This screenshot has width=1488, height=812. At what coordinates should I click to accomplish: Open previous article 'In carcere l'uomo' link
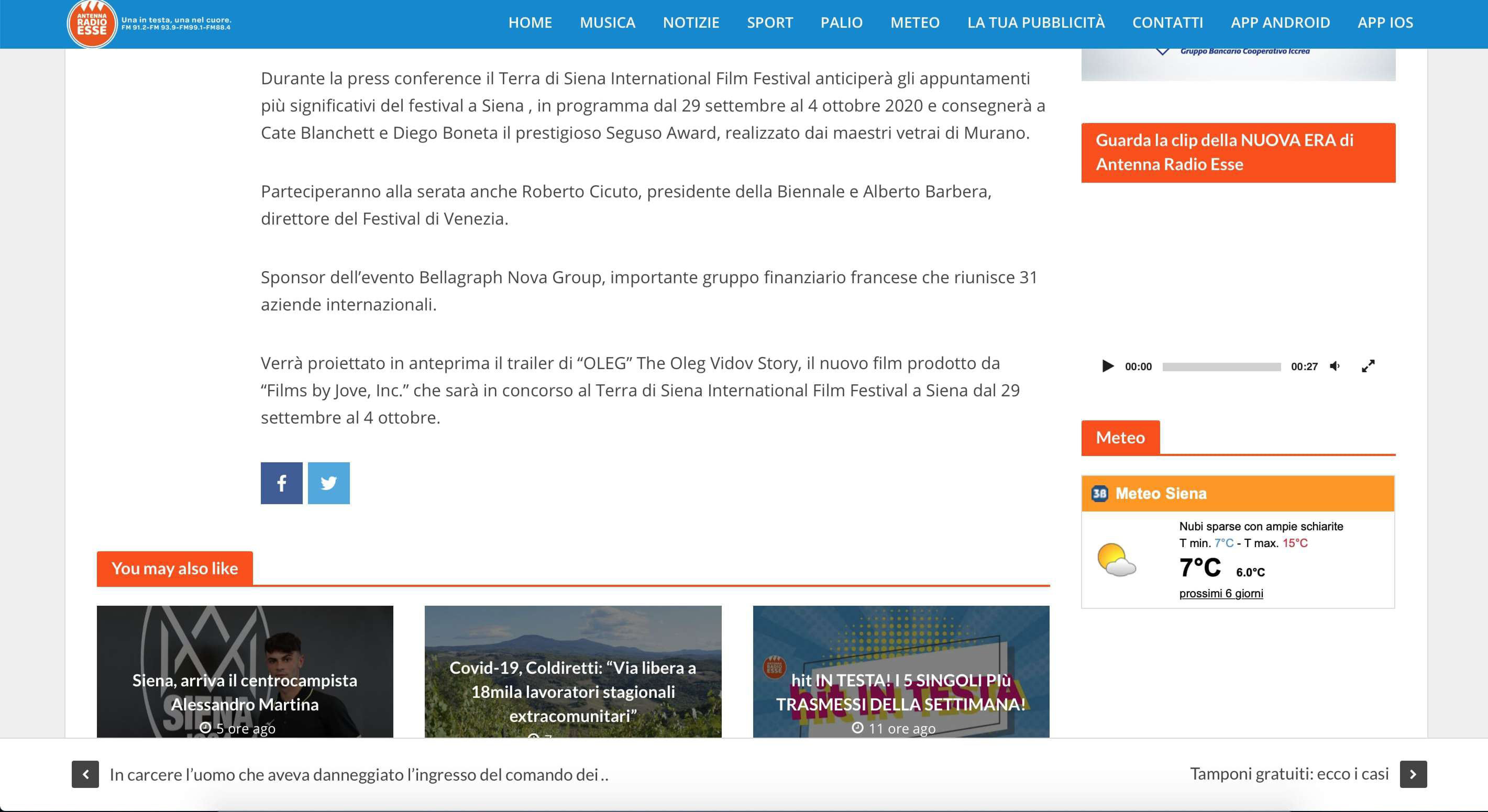coord(359,775)
